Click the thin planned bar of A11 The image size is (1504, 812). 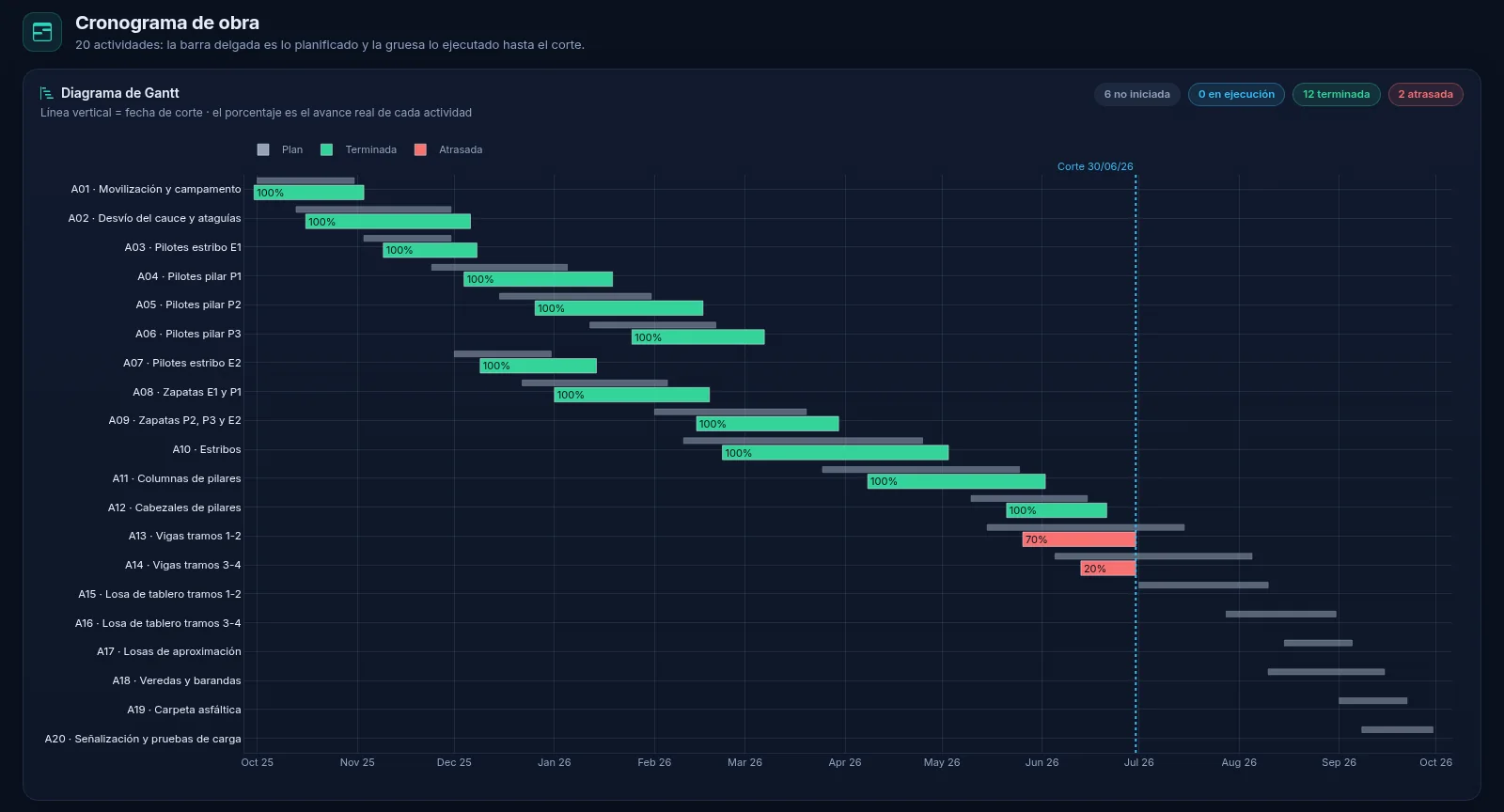[920, 470]
